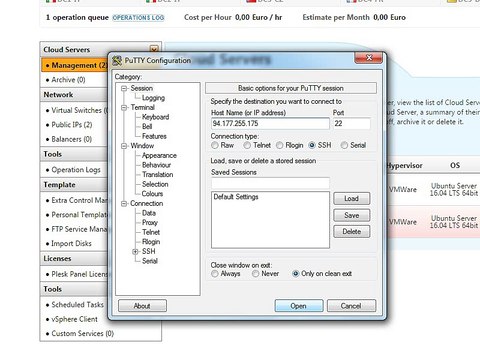480x360 pixels.
Task: Select the SSH connection type
Action: 312,145
